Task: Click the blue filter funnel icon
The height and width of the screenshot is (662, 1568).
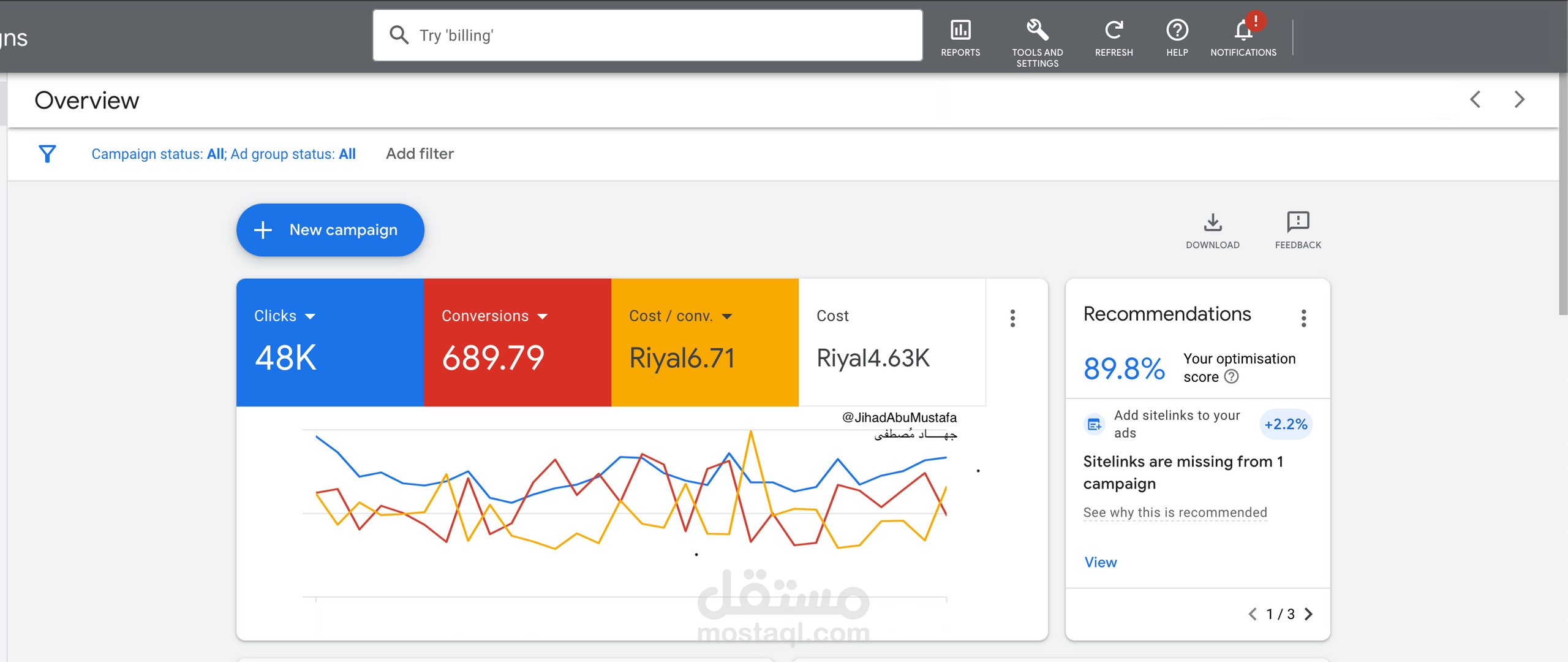Action: click(x=47, y=154)
